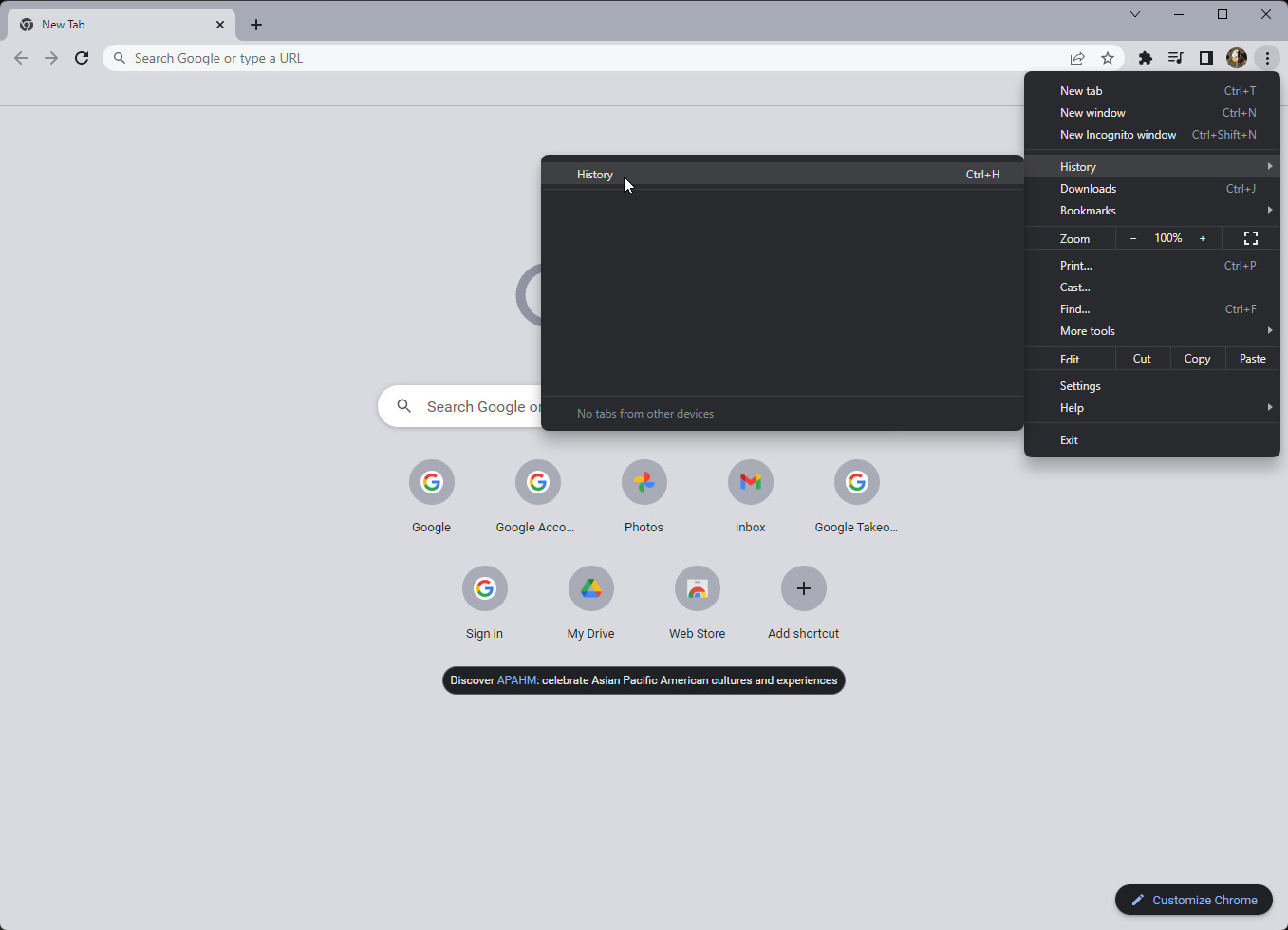Toggle fullscreen mode in Zoom row

point(1250,238)
